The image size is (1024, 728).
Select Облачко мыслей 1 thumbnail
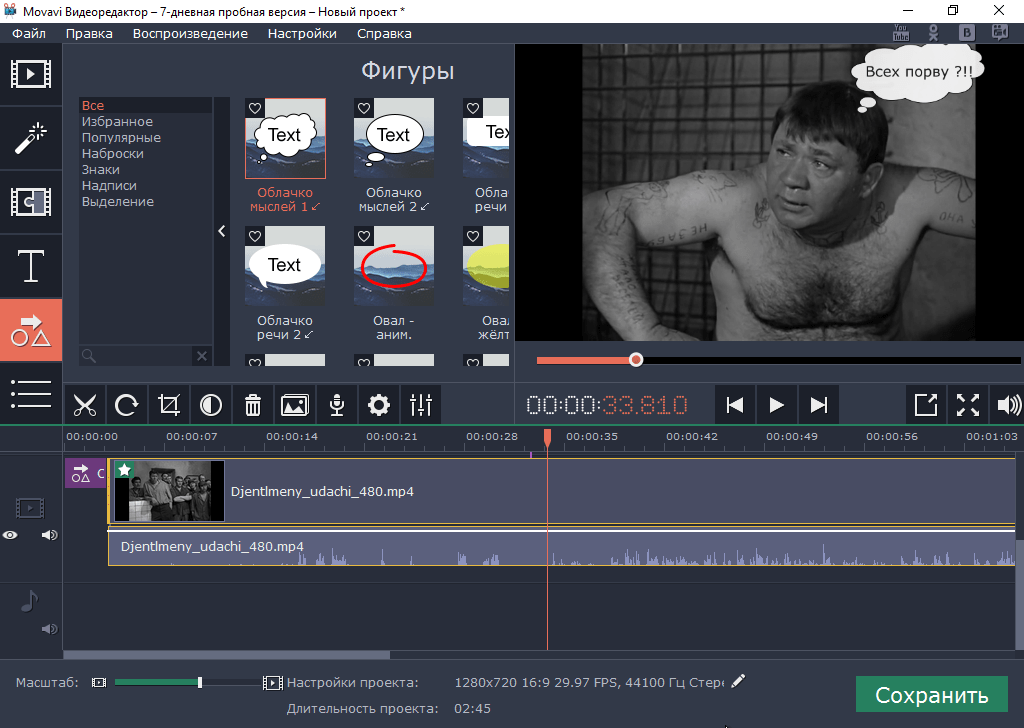pyautogui.click(x=285, y=138)
